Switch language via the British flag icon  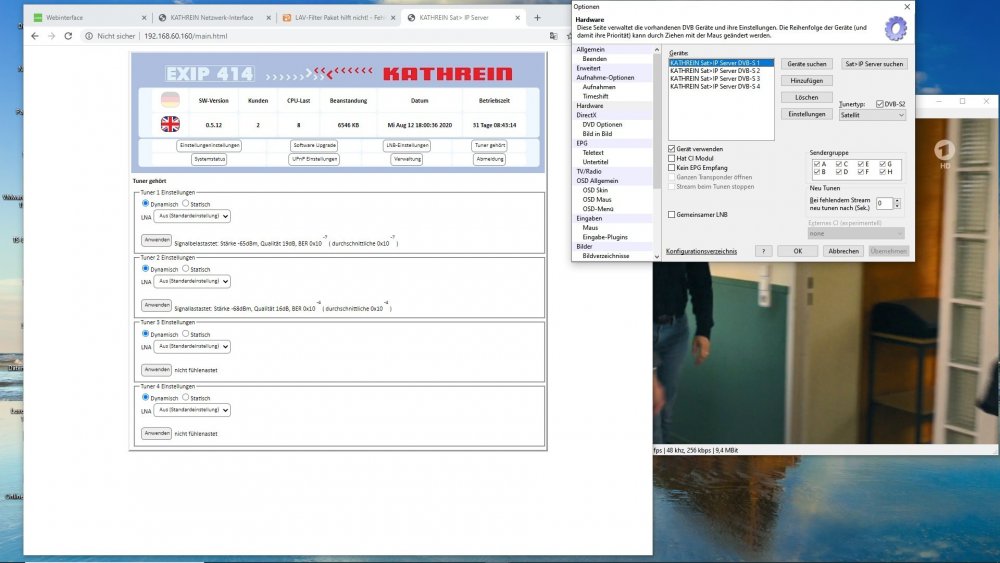pyautogui.click(x=170, y=124)
